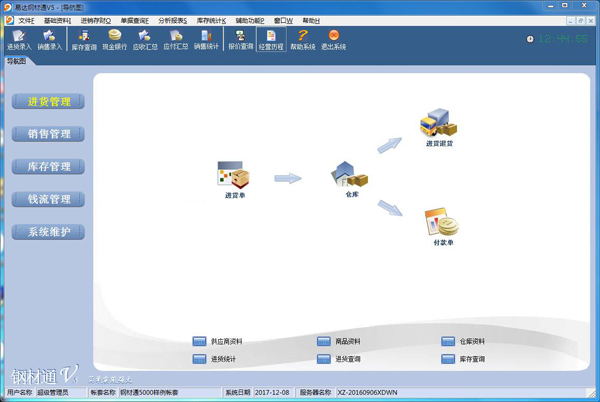Click the 库存查询 toolbar icon
The height and width of the screenshot is (402, 600).
84,39
